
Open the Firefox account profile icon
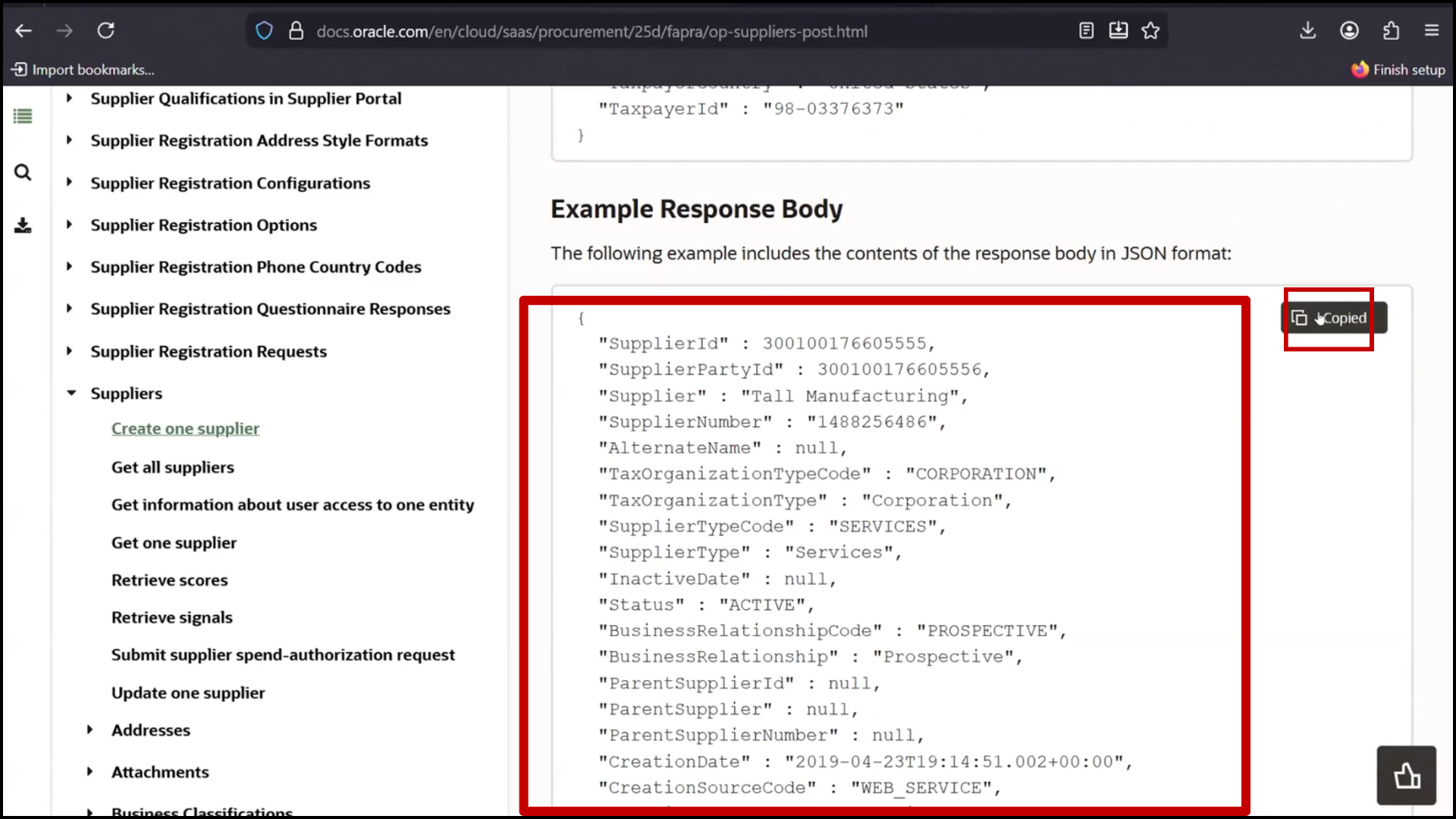point(1349,31)
